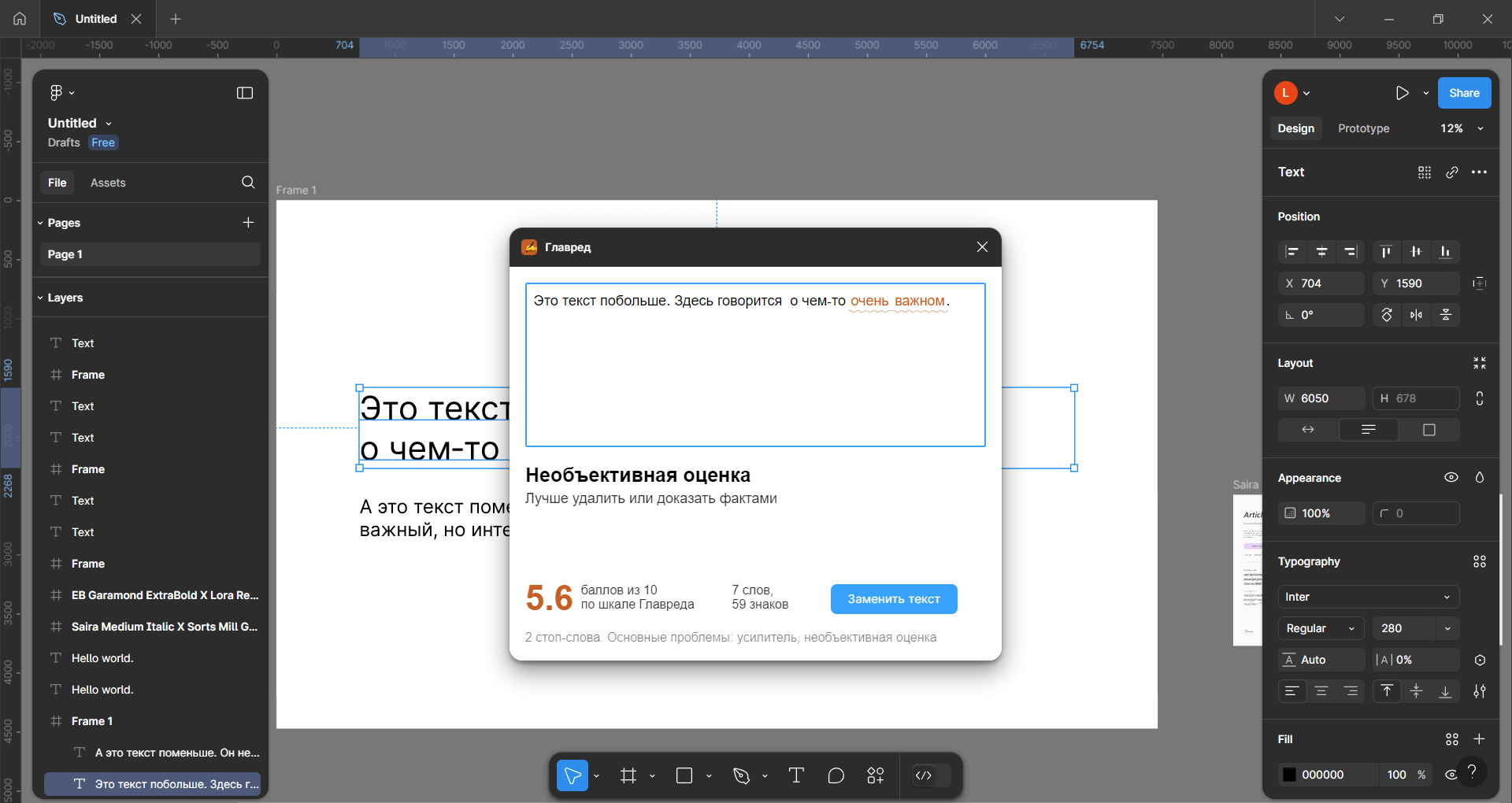Open the 12% zoom dropdown
The image size is (1512, 803).
click(1462, 128)
